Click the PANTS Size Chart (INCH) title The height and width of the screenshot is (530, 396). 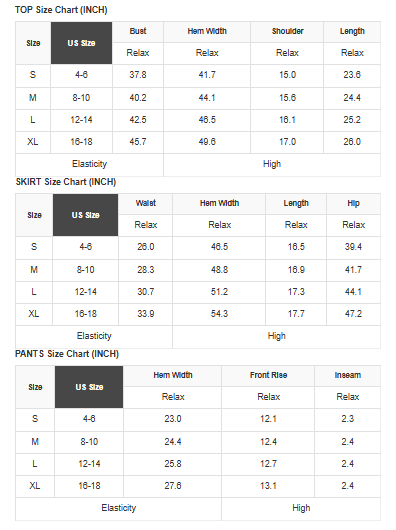pyautogui.click(x=67, y=354)
